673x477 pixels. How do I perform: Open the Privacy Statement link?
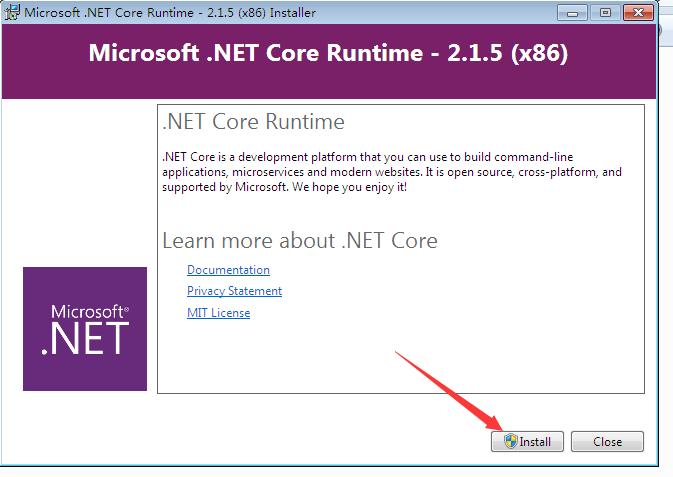pyautogui.click(x=234, y=291)
